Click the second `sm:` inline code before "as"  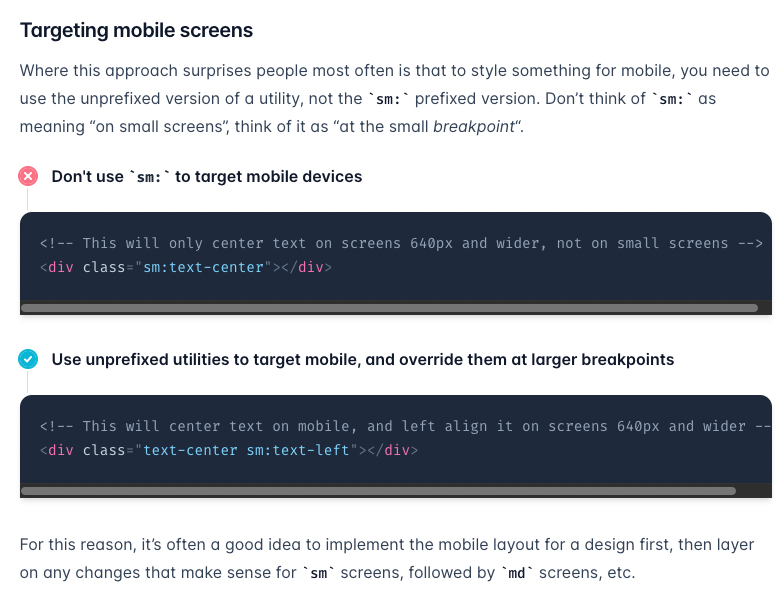click(x=672, y=99)
